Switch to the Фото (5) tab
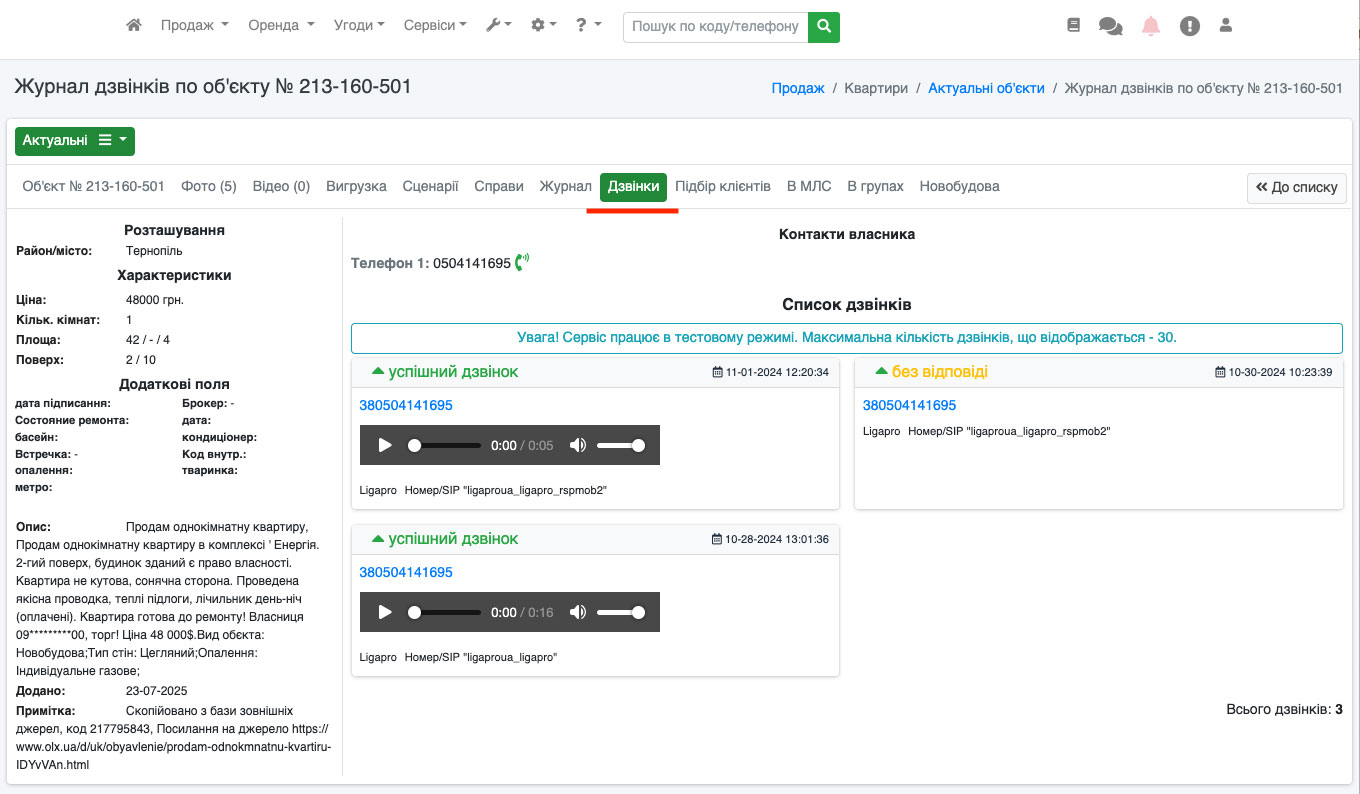Image resolution: width=1360 pixels, height=794 pixels. click(x=208, y=187)
